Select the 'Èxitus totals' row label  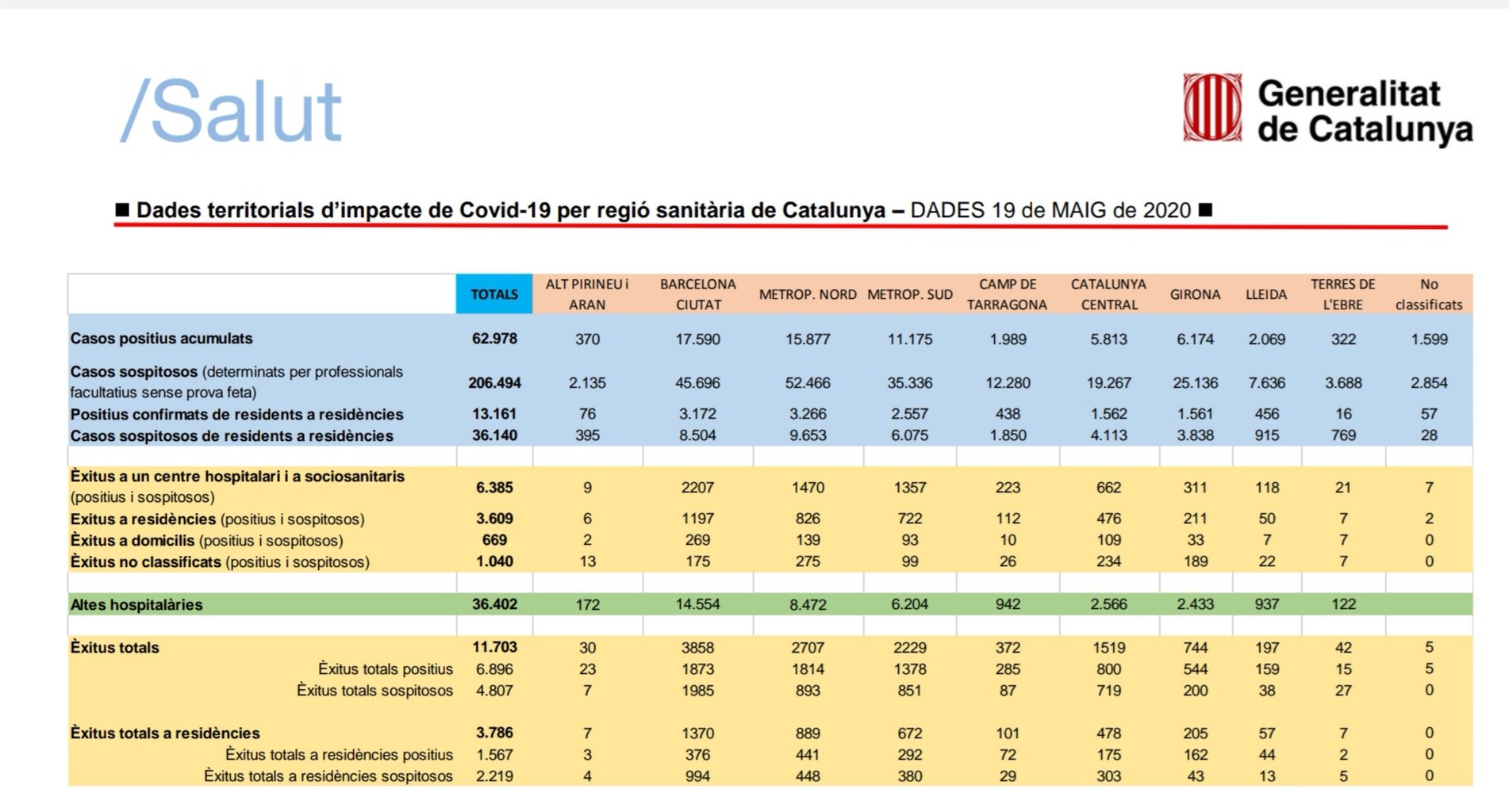click(115, 648)
